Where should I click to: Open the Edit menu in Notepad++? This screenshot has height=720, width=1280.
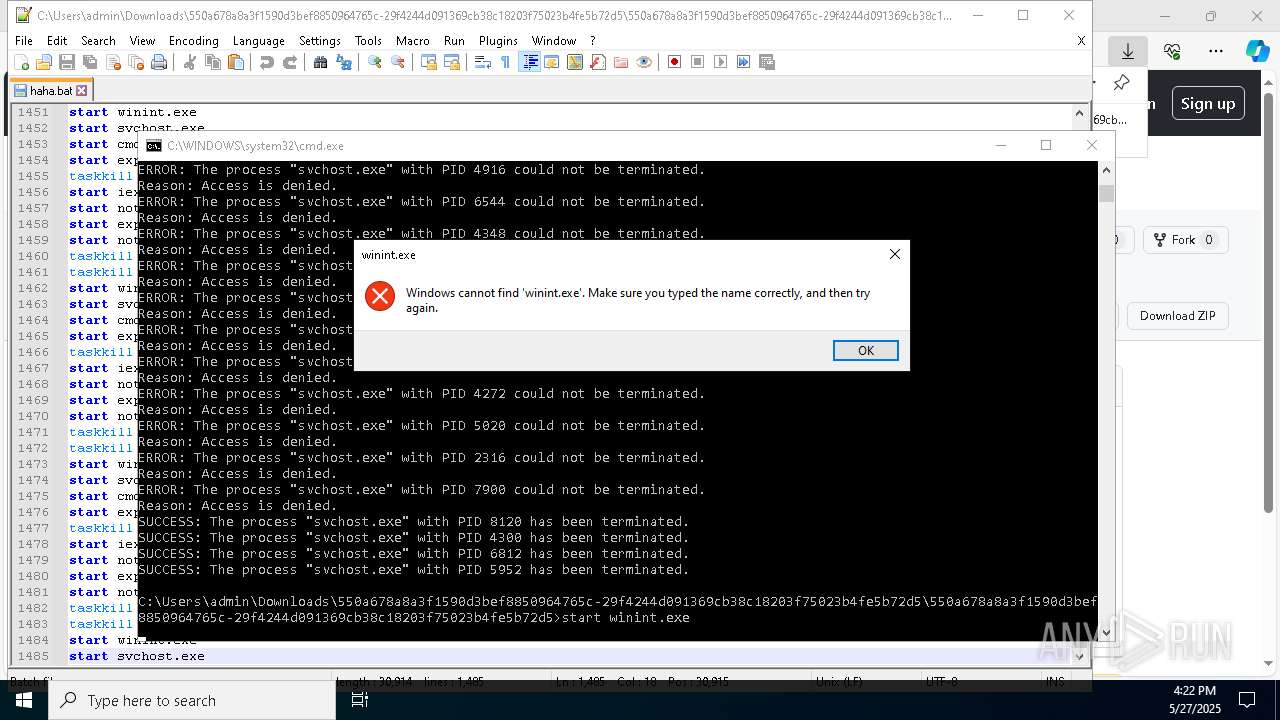click(57, 40)
